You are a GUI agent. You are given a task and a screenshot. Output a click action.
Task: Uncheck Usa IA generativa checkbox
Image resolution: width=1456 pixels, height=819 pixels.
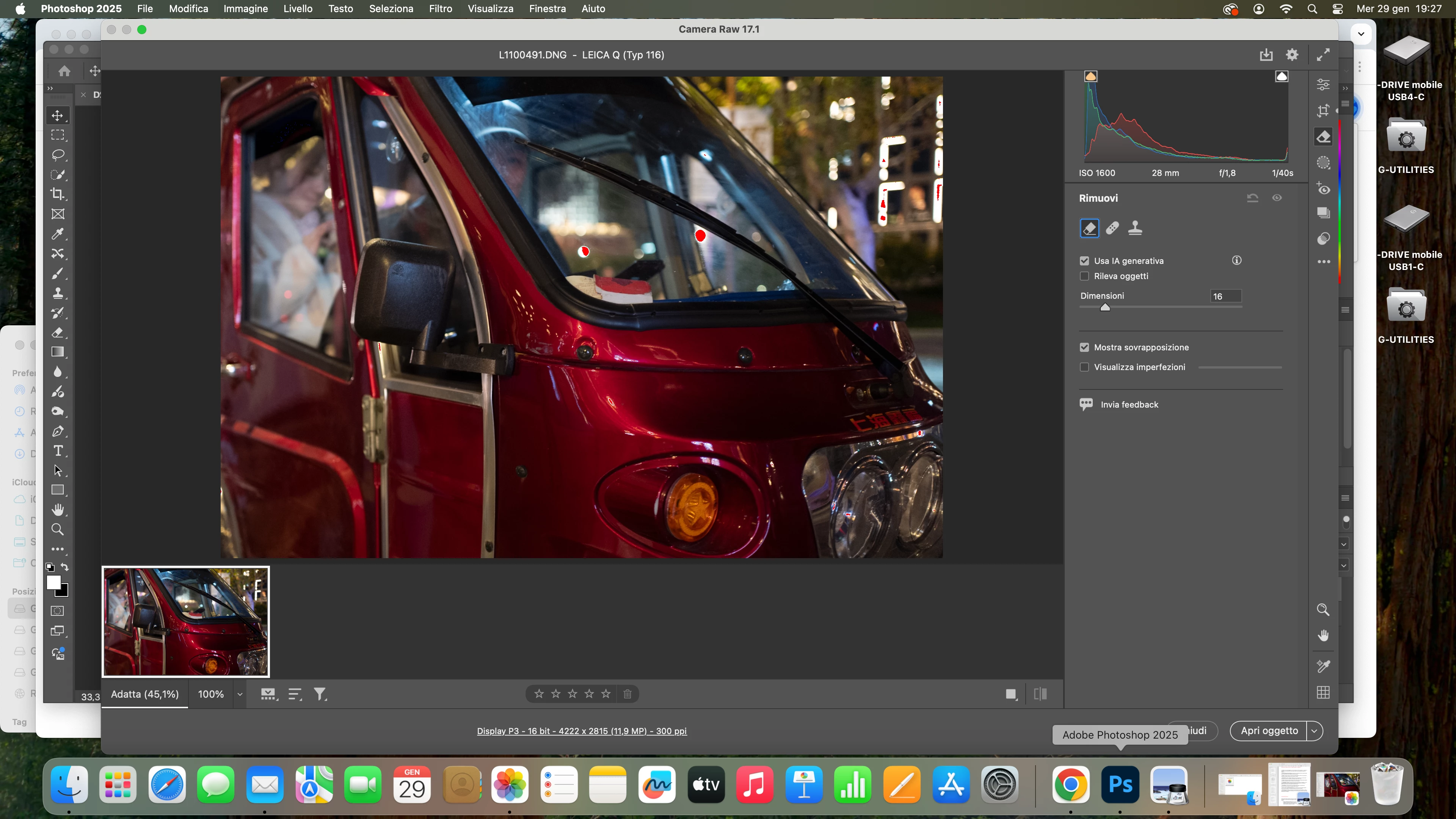1084,260
